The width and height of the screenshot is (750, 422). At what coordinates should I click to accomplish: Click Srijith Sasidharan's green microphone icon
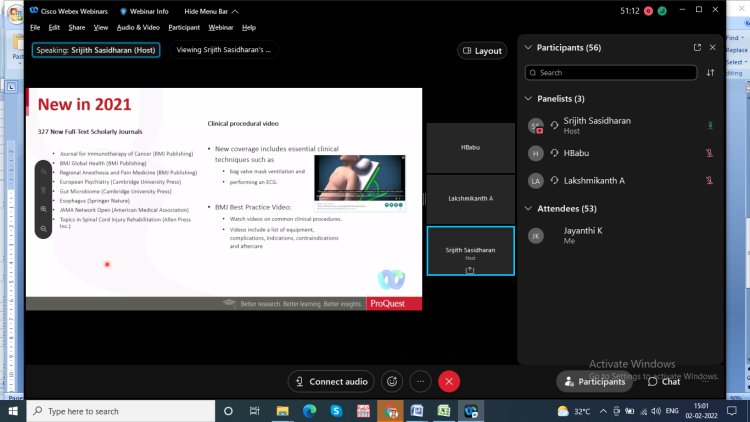[x=710, y=125]
